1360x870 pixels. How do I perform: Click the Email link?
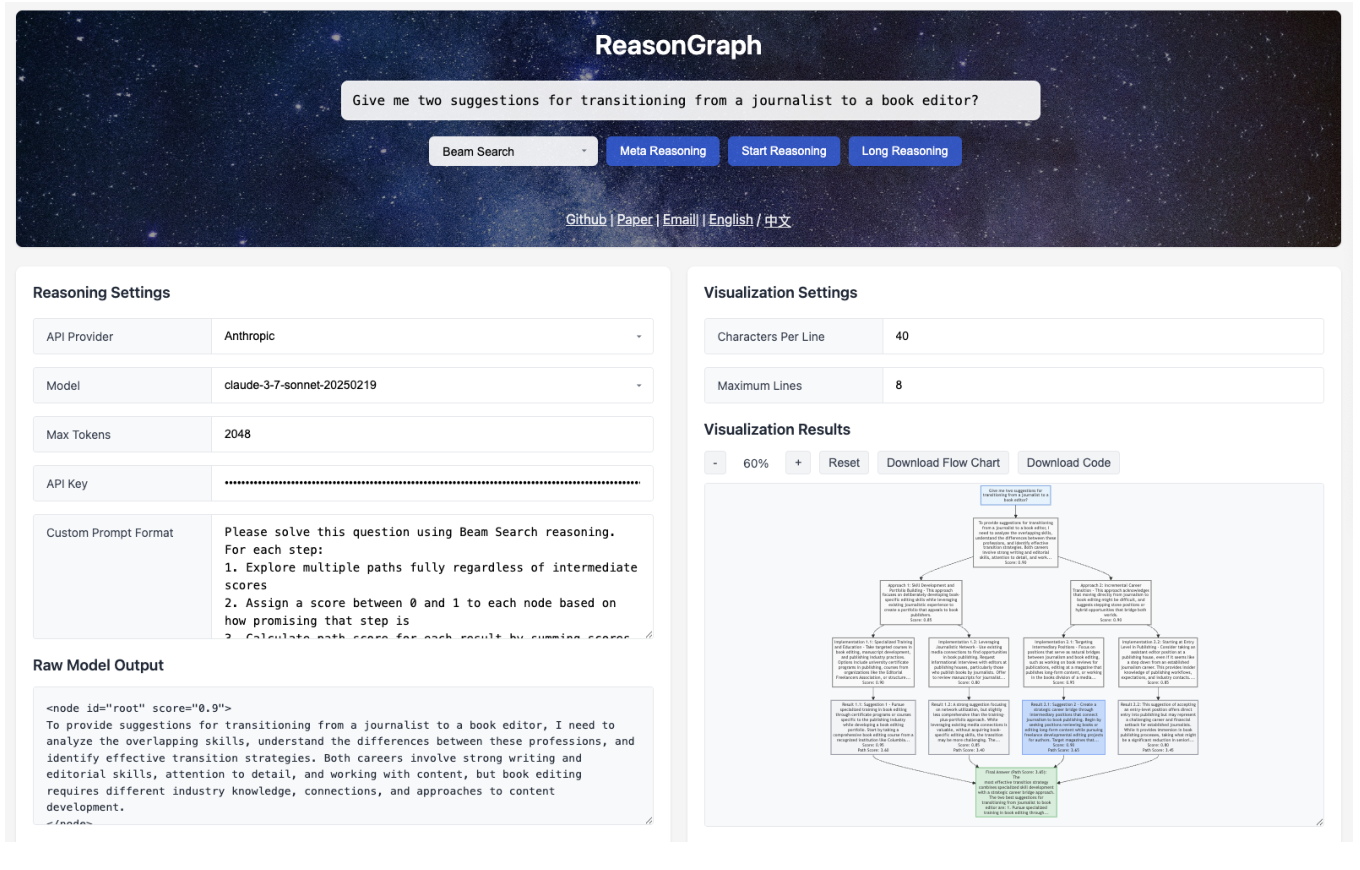(680, 219)
